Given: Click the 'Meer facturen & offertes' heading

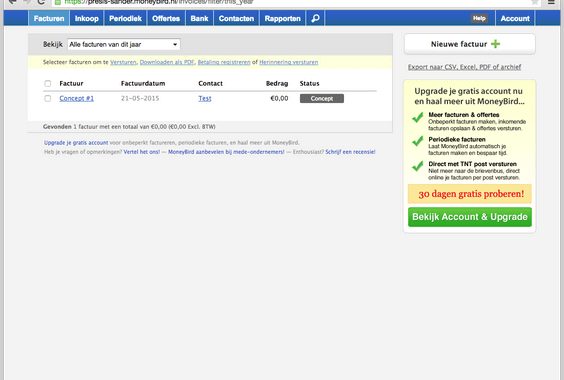Looking at the screenshot, I should (464, 115).
